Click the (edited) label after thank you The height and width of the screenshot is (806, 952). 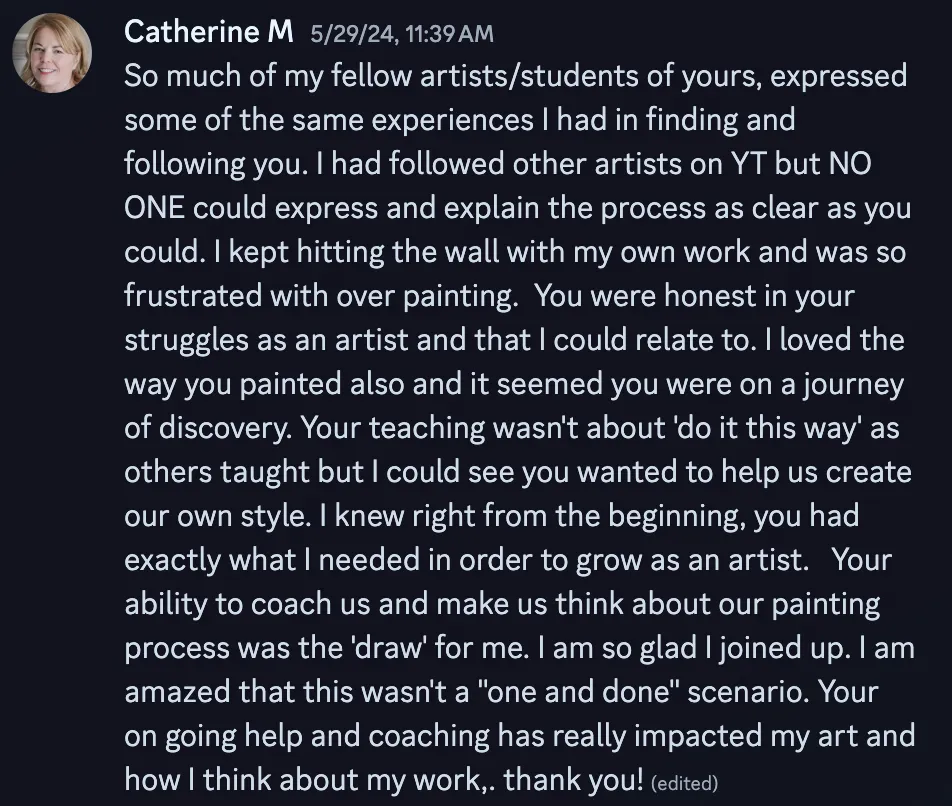pyautogui.click(x=684, y=783)
